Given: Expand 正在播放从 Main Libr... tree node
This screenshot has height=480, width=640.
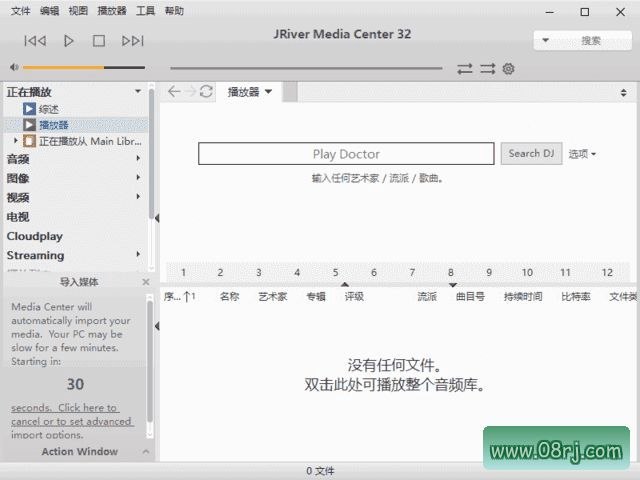Looking at the screenshot, I should pos(16,141).
